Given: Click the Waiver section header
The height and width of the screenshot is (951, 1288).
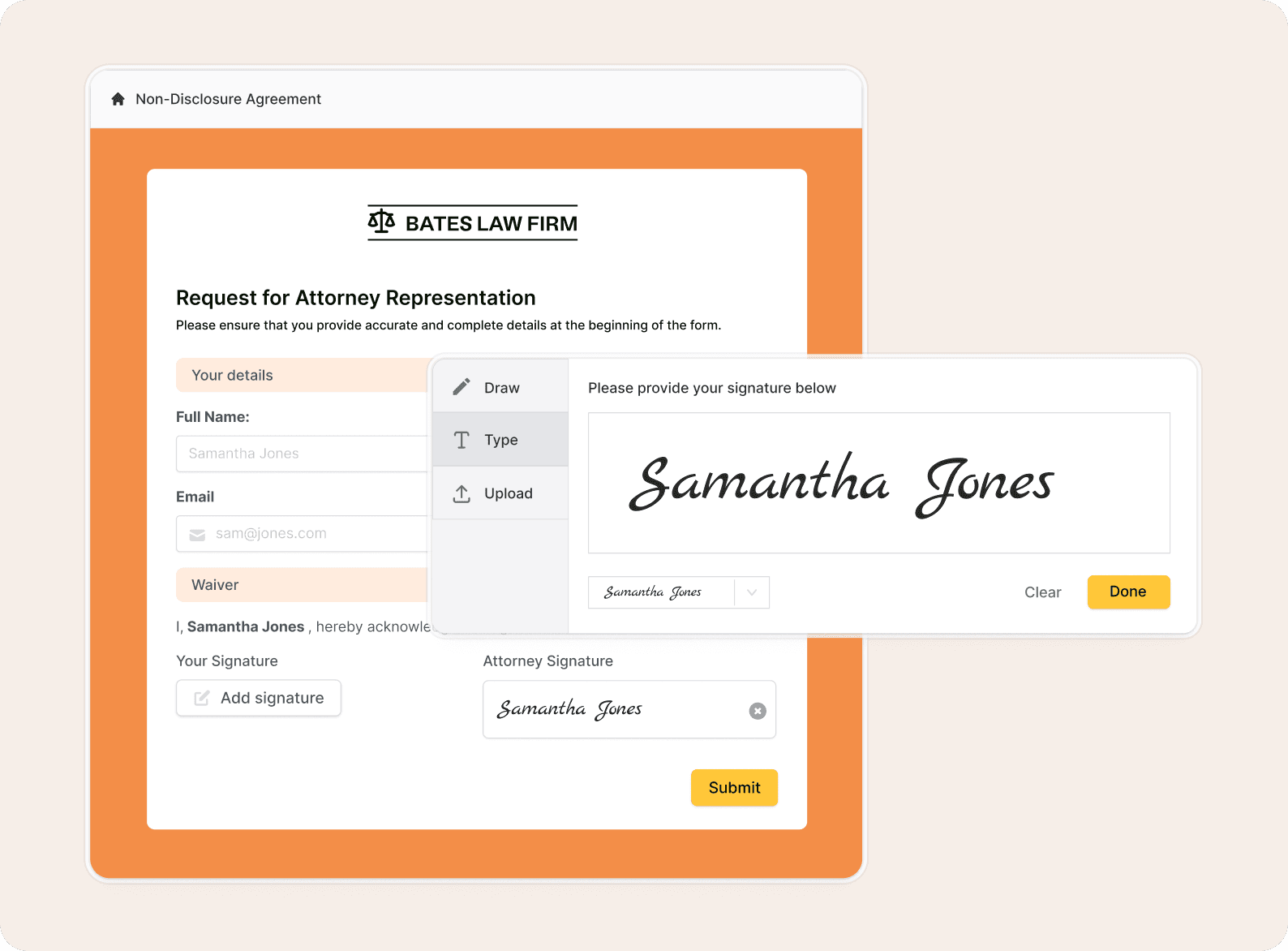Looking at the screenshot, I should 303,585.
